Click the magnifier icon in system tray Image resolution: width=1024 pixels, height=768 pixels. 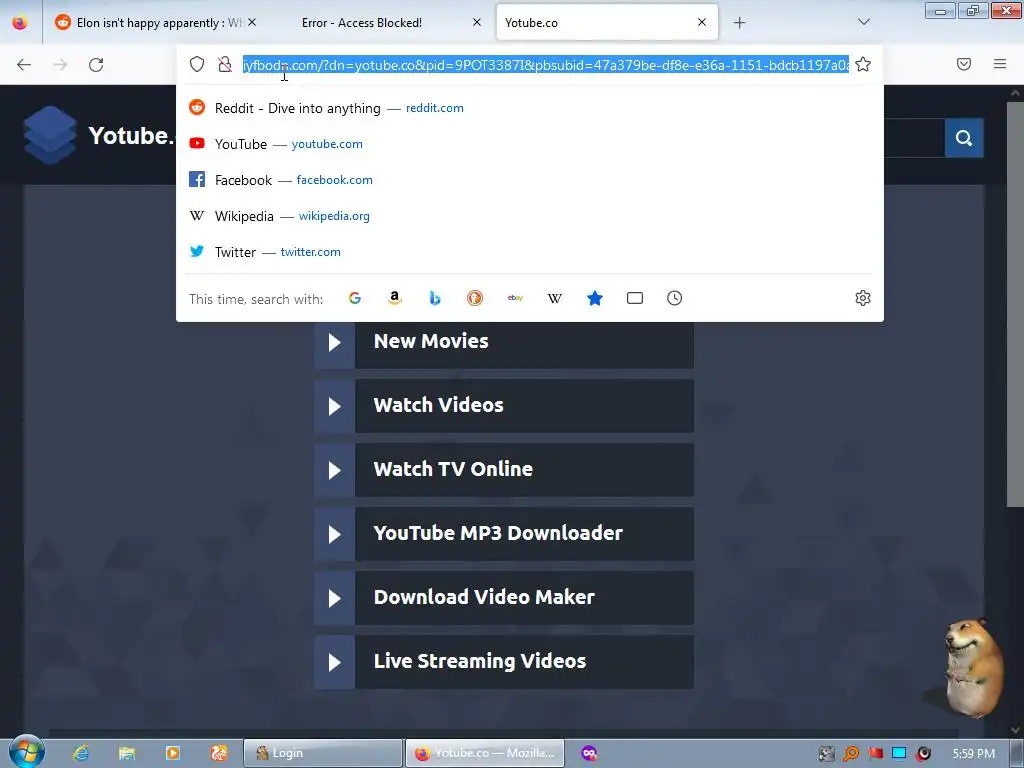click(851, 754)
